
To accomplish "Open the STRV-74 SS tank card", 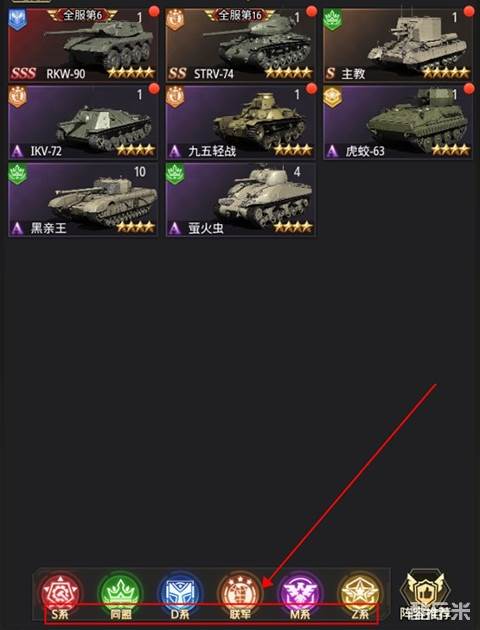I will click(241, 45).
